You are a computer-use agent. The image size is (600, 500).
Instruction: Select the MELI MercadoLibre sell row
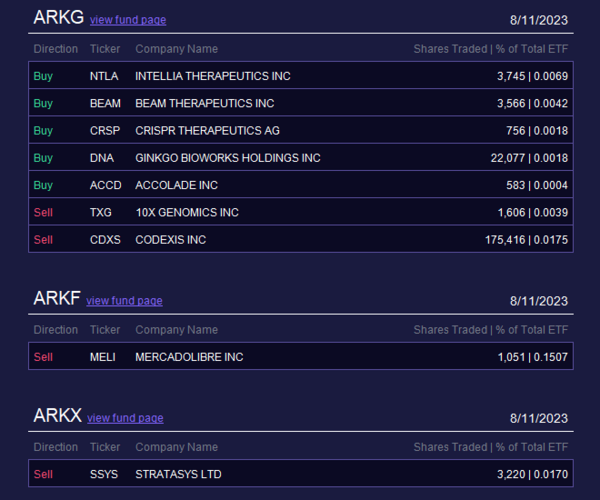pyautogui.click(x=301, y=357)
